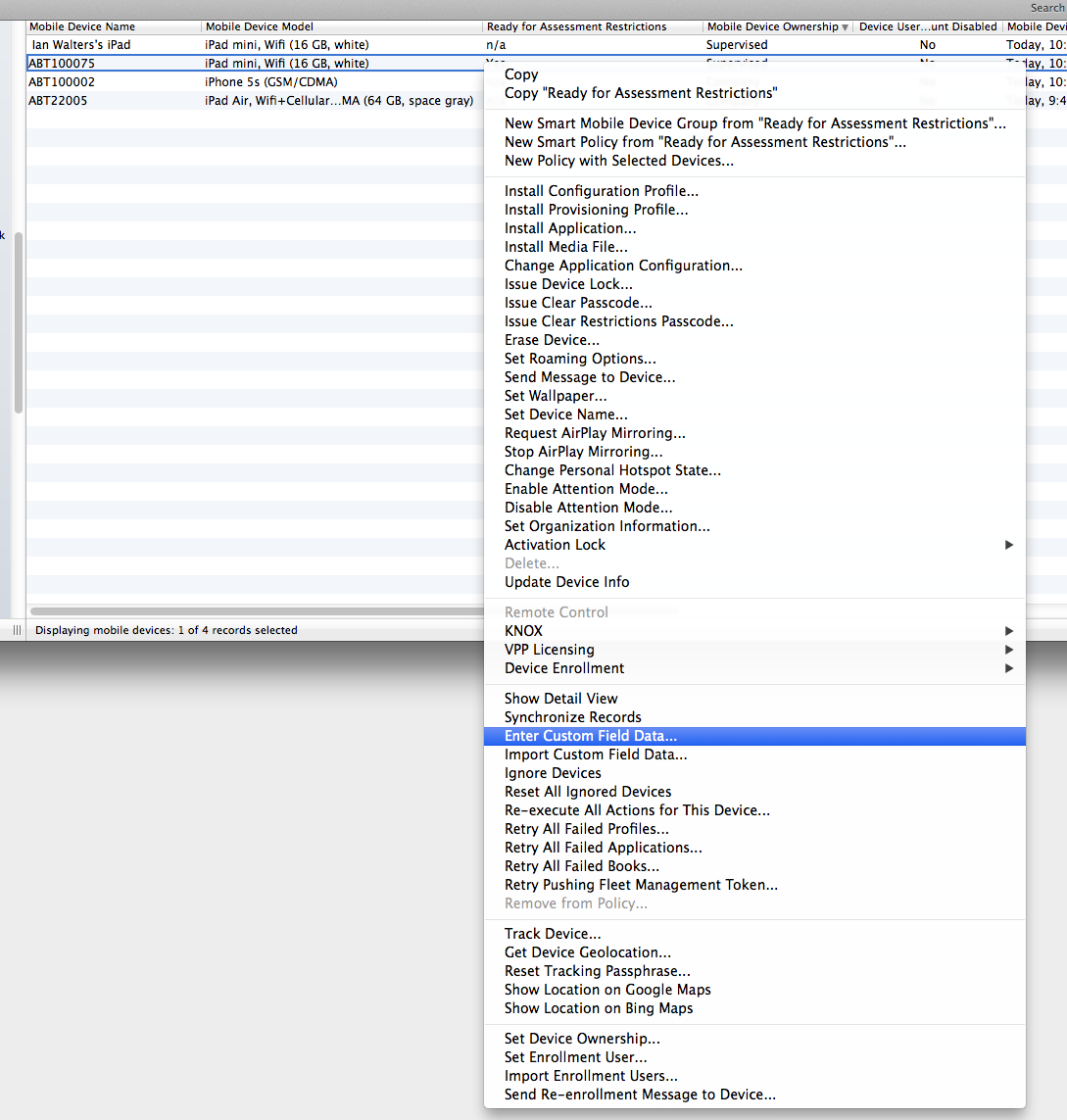Click Erase Device menu entry

[552, 340]
